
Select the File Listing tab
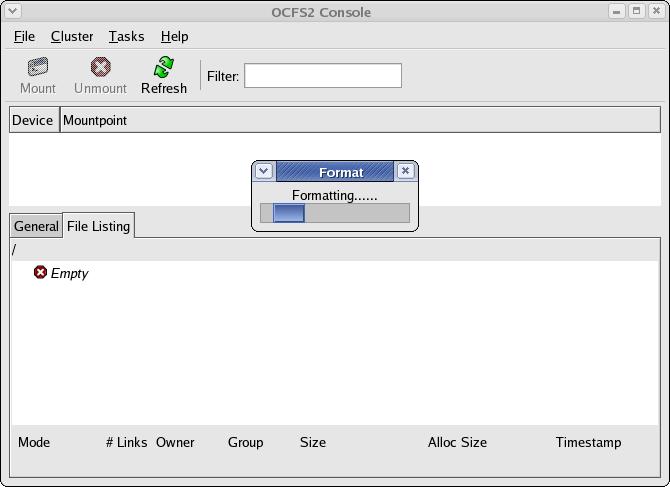coord(98,226)
